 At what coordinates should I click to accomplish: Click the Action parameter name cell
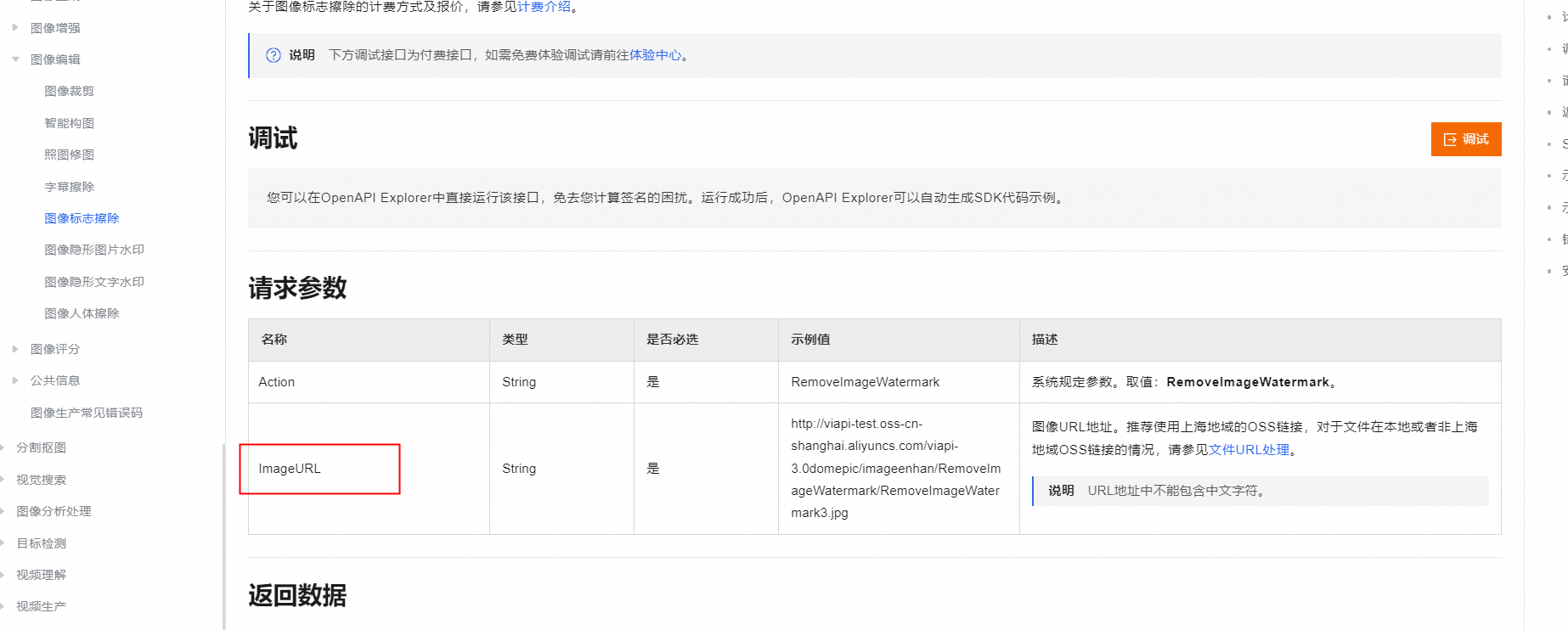369,382
